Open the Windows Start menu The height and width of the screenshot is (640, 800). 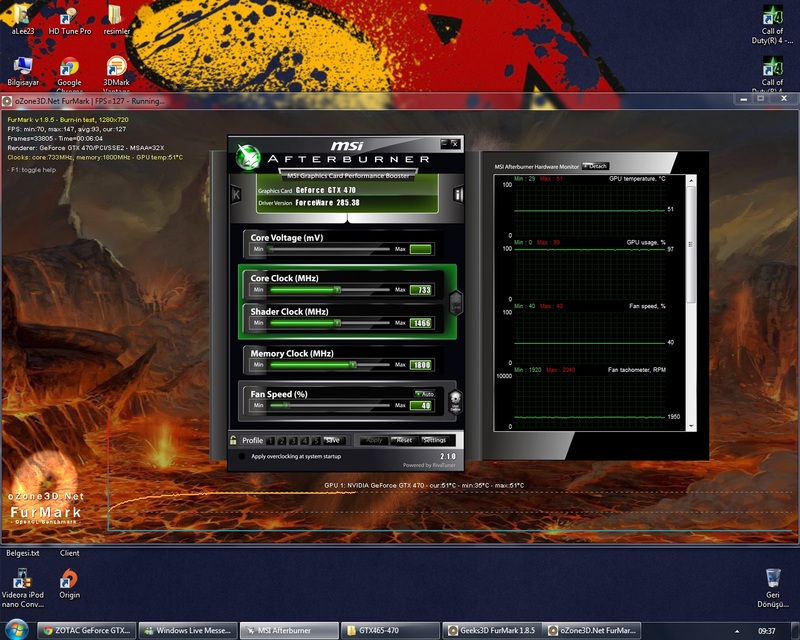point(16,630)
